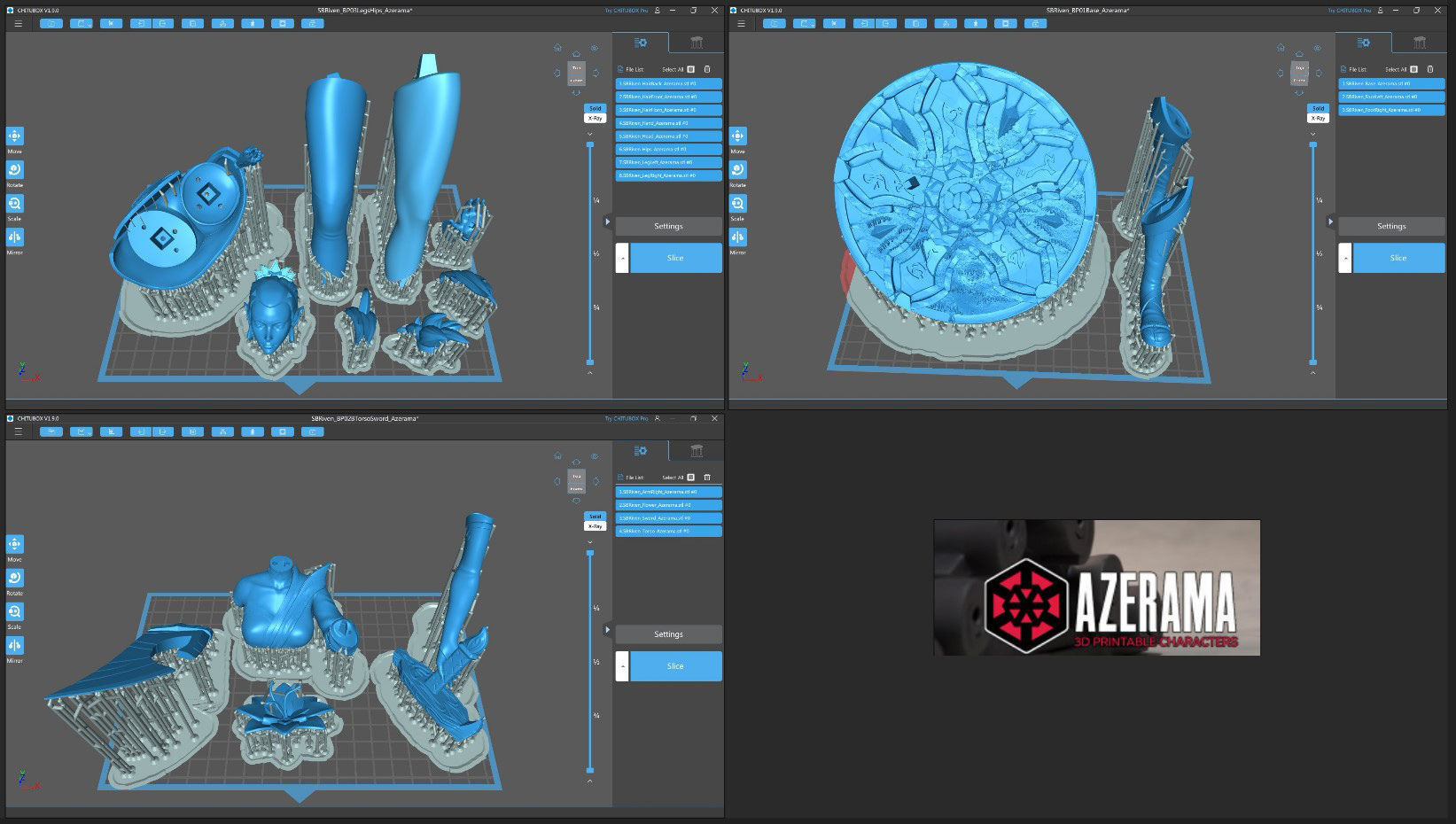Open the hamburger menu in LegsHips window

click(x=18, y=24)
